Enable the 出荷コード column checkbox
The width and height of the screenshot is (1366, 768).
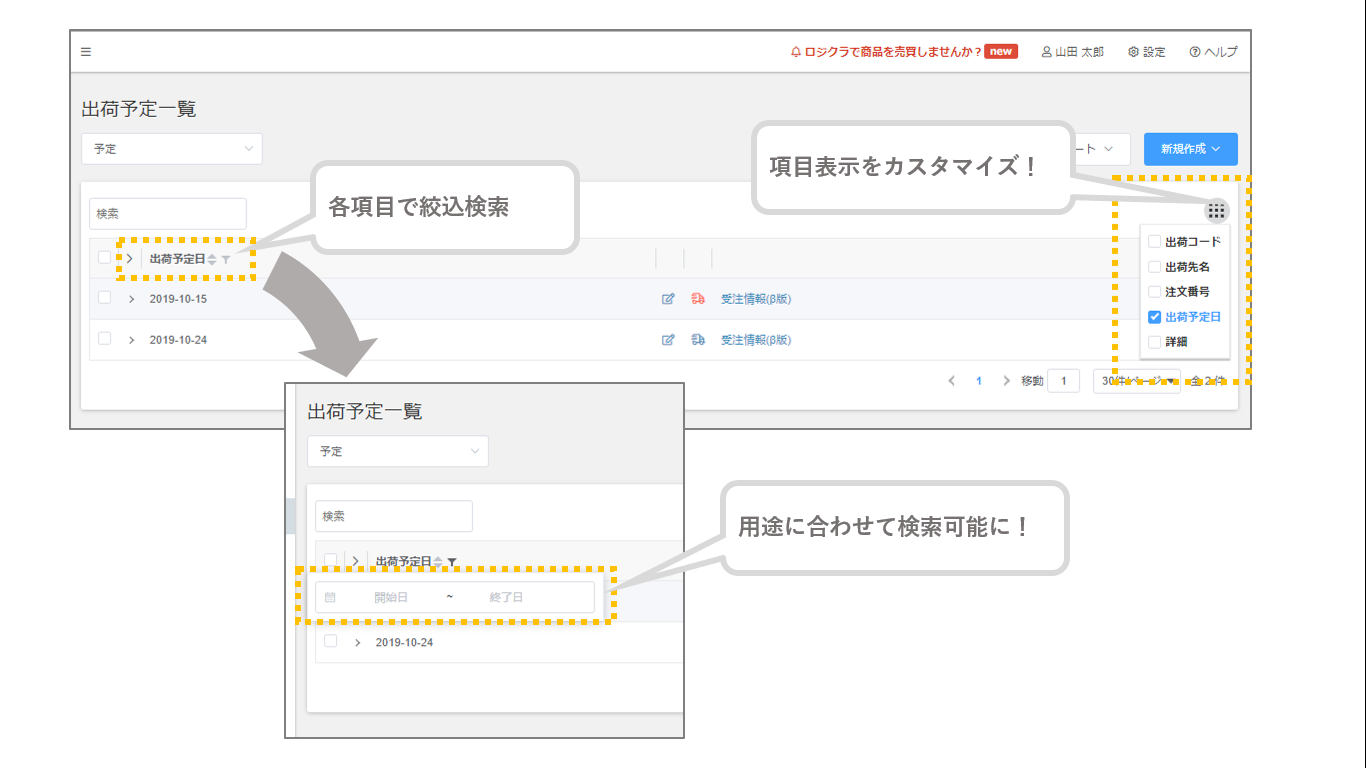[x=1154, y=241]
